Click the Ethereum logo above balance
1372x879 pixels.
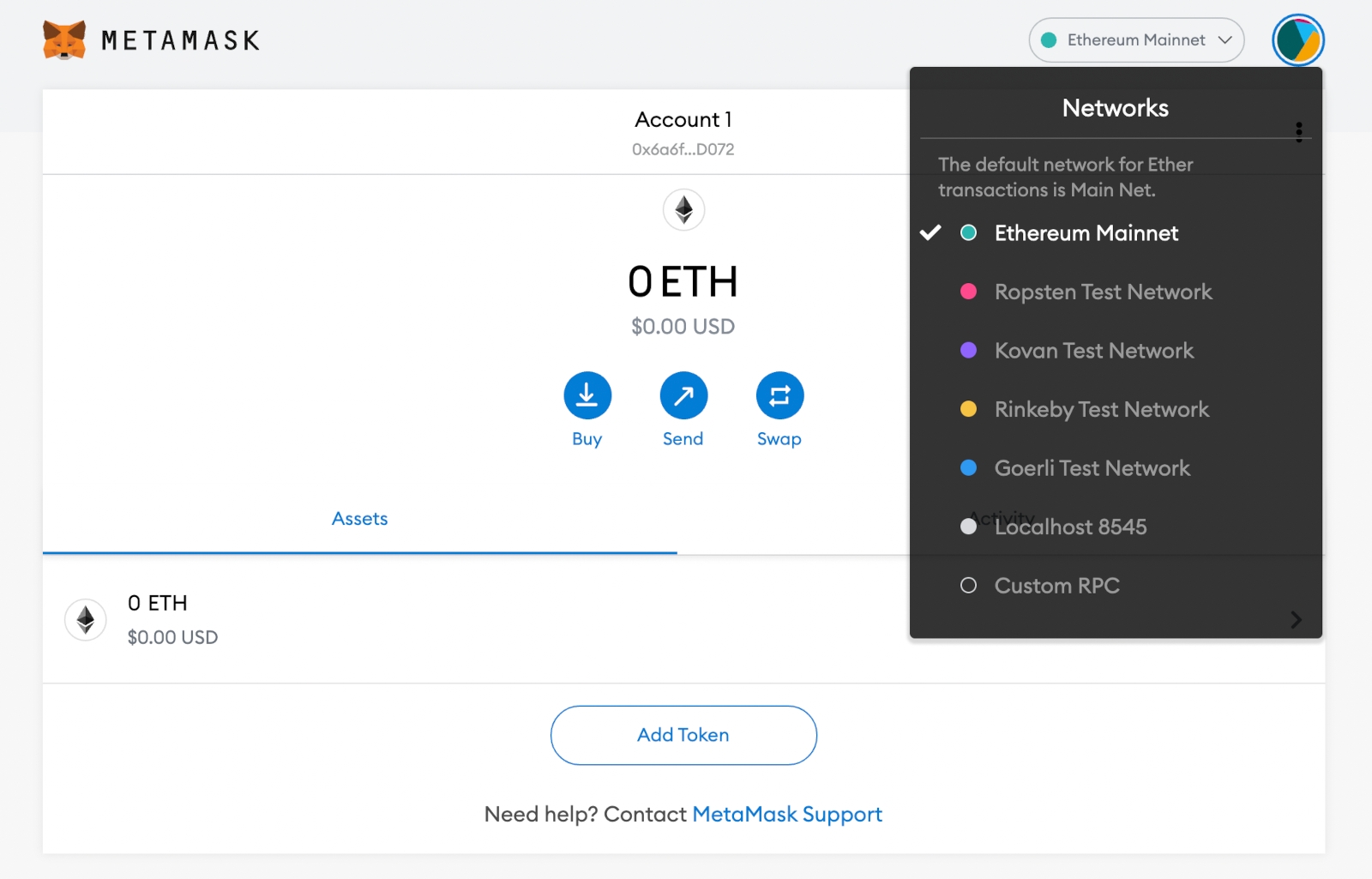[683, 209]
